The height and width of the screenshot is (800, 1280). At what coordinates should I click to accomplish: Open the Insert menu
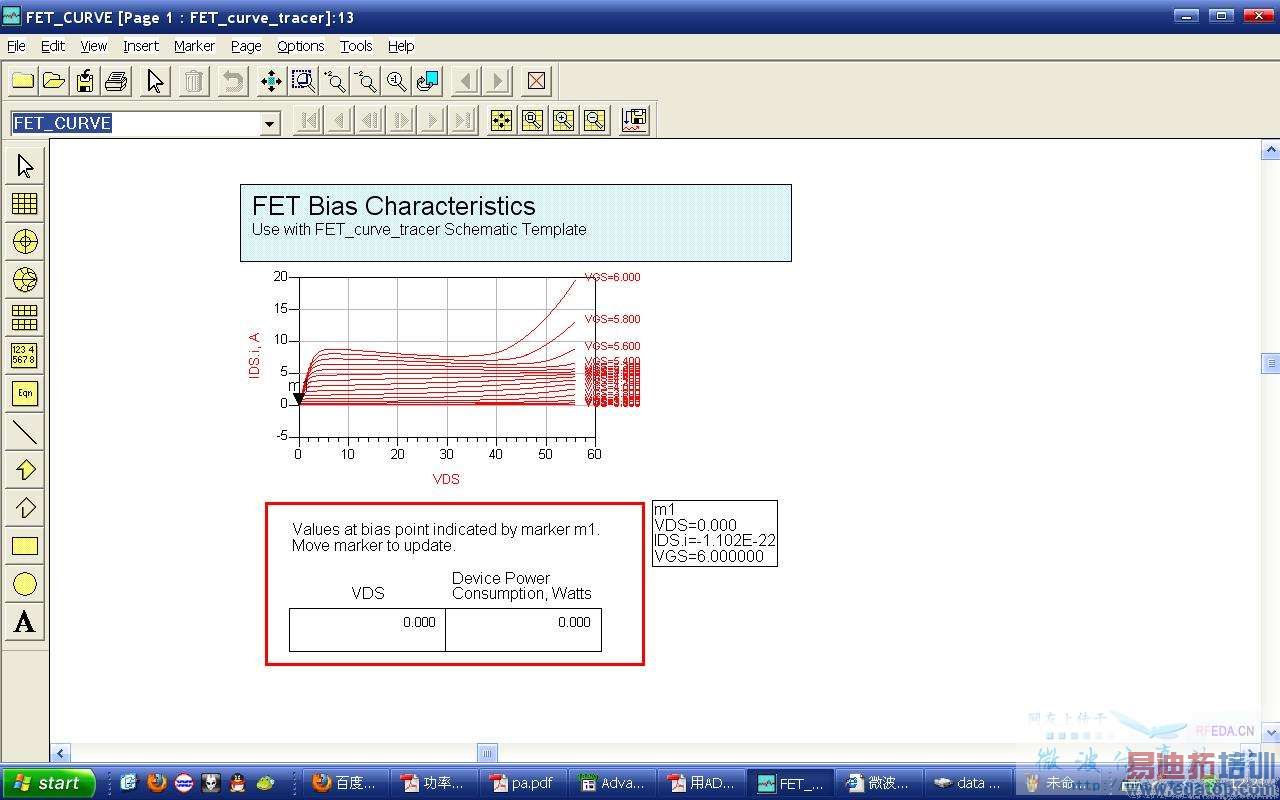(141, 46)
